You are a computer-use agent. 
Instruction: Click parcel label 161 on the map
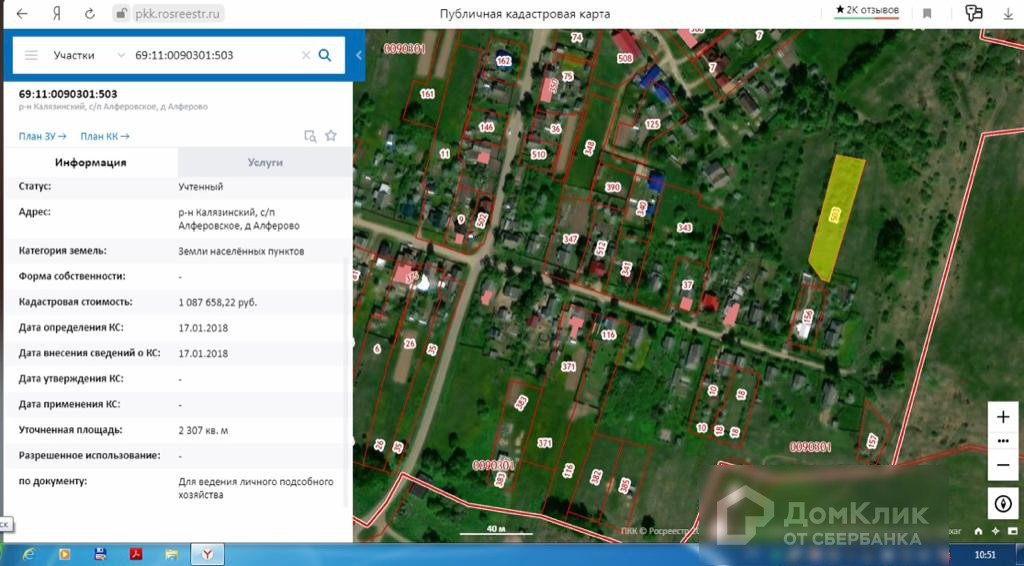click(427, 94)
